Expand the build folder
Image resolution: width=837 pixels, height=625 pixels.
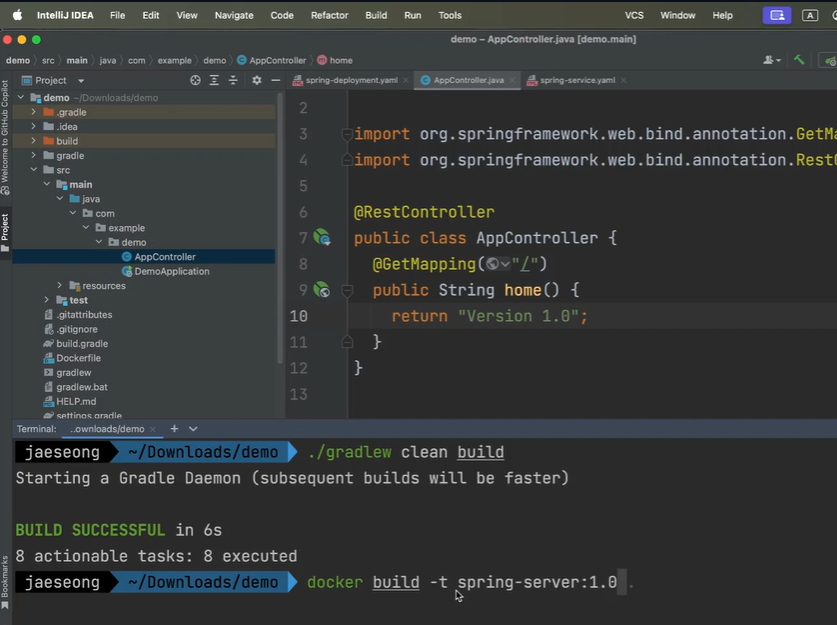point(34,140)
